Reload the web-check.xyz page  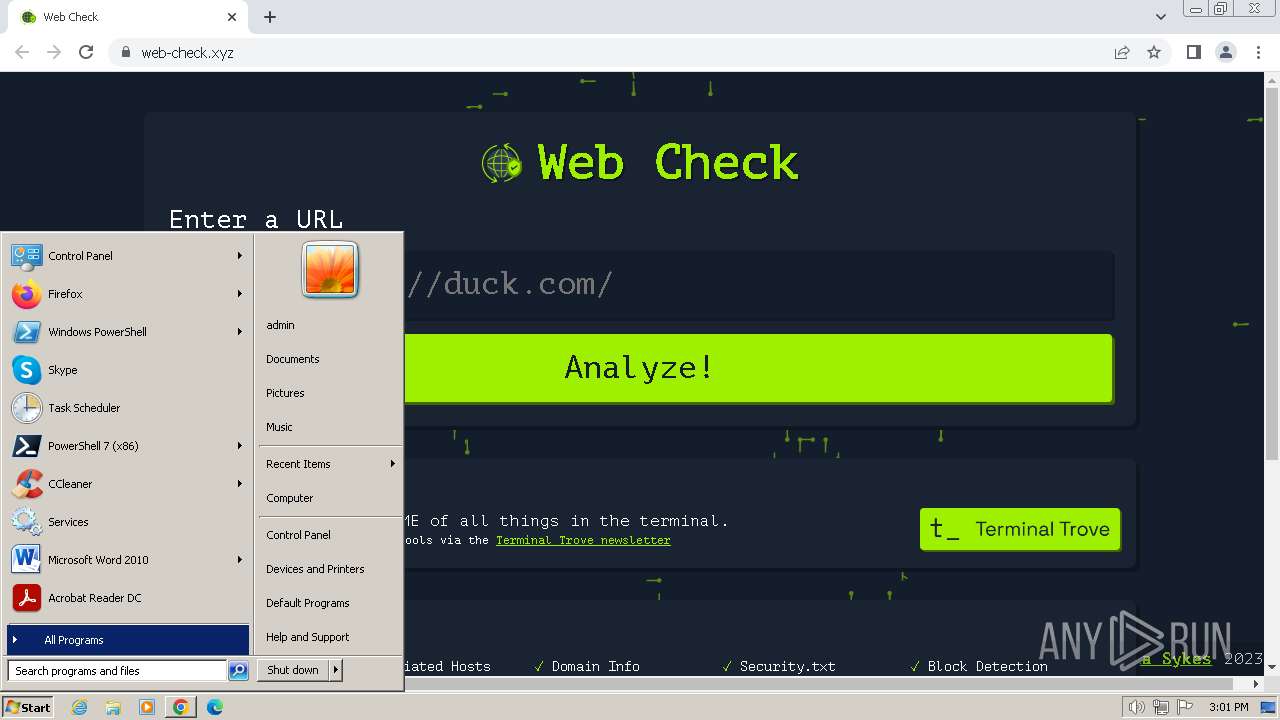point(86,52)
